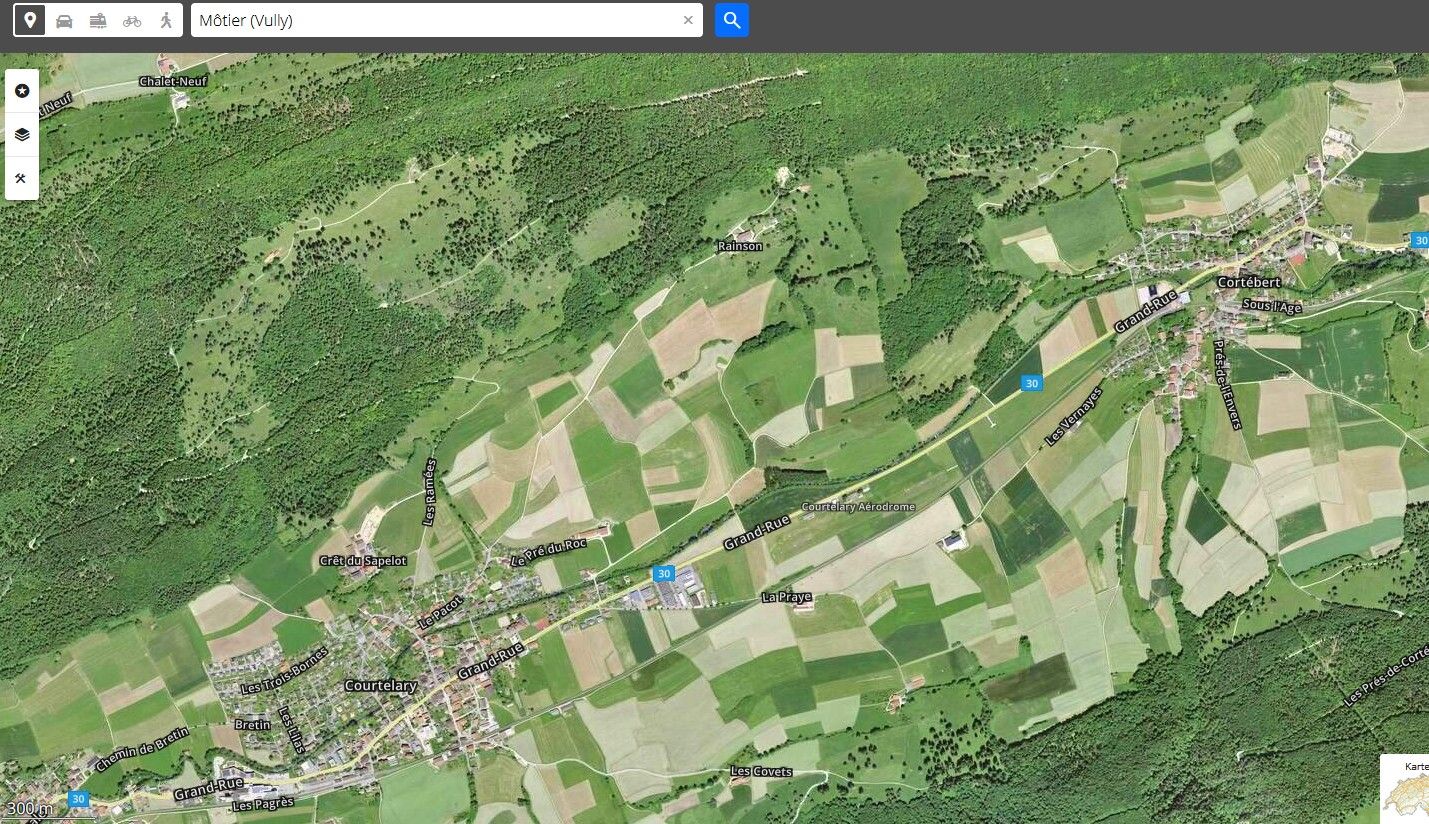Image resolution: width=1429 pixels, height=824 pixels.
Task: Choose public transport routing mode
Action: click(x=98, y=20)
